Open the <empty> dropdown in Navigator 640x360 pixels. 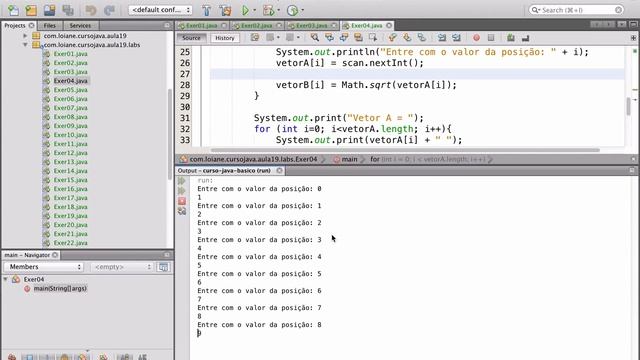pyautogui.click(x=122, y=267)
